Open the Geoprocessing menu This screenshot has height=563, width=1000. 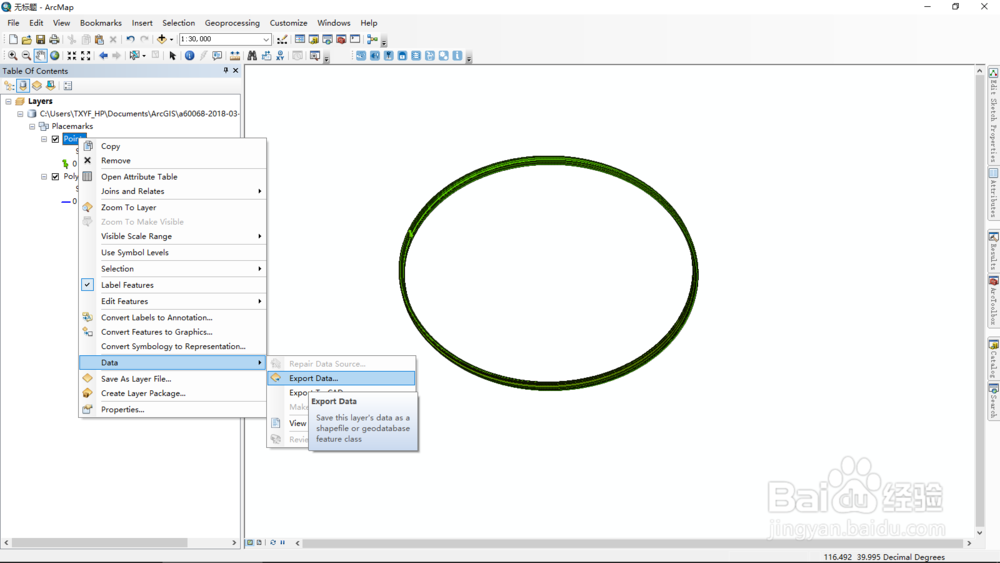click(x=232, y=23)
